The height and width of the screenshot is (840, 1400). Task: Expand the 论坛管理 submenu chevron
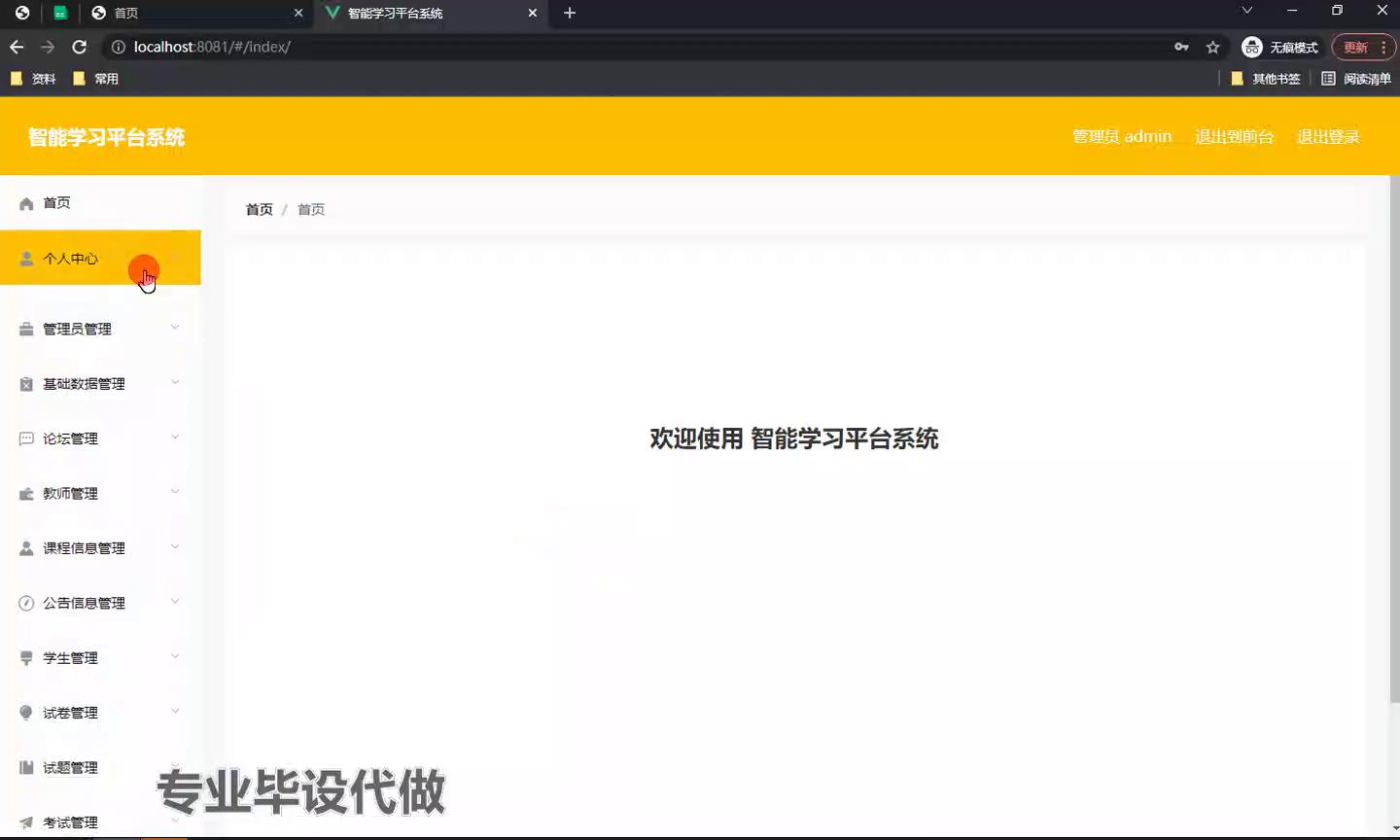tap(175, 437)
